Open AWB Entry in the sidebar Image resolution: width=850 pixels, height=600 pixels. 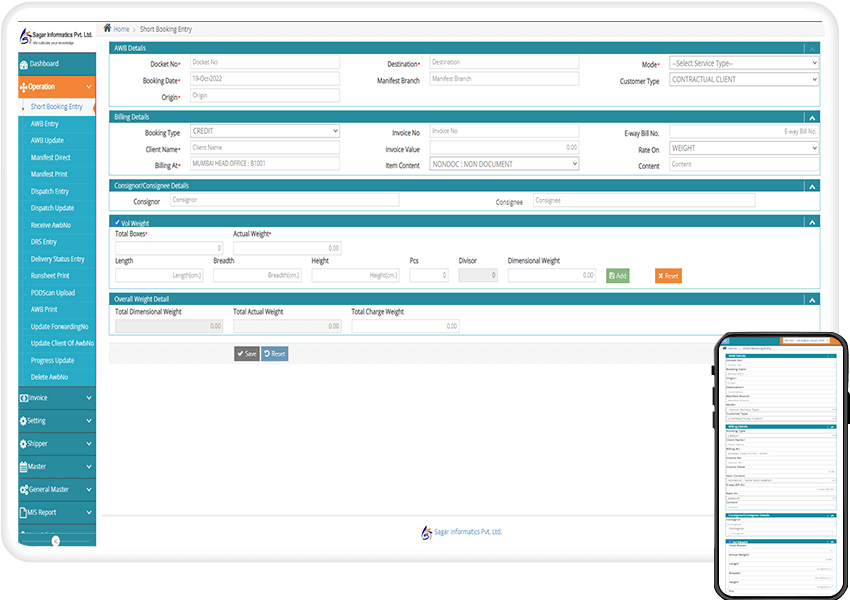click(45, 124)
